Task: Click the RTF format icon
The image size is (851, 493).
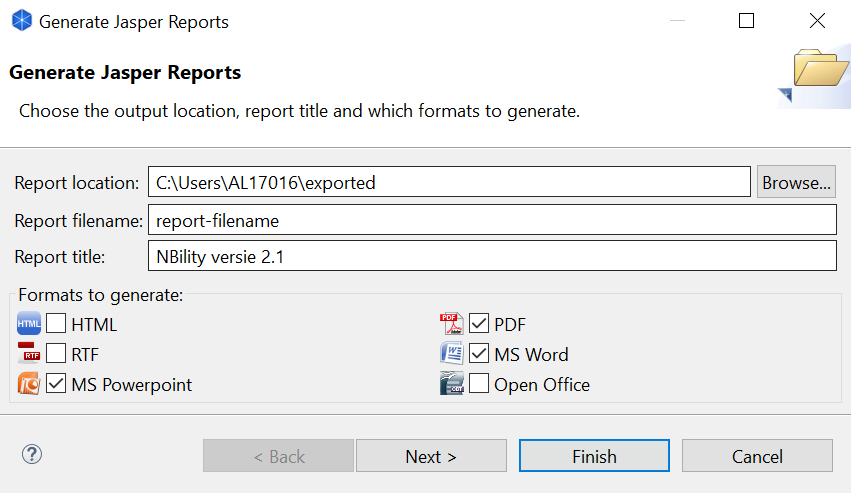Action: pyautogui.click(x=29, y=354)
